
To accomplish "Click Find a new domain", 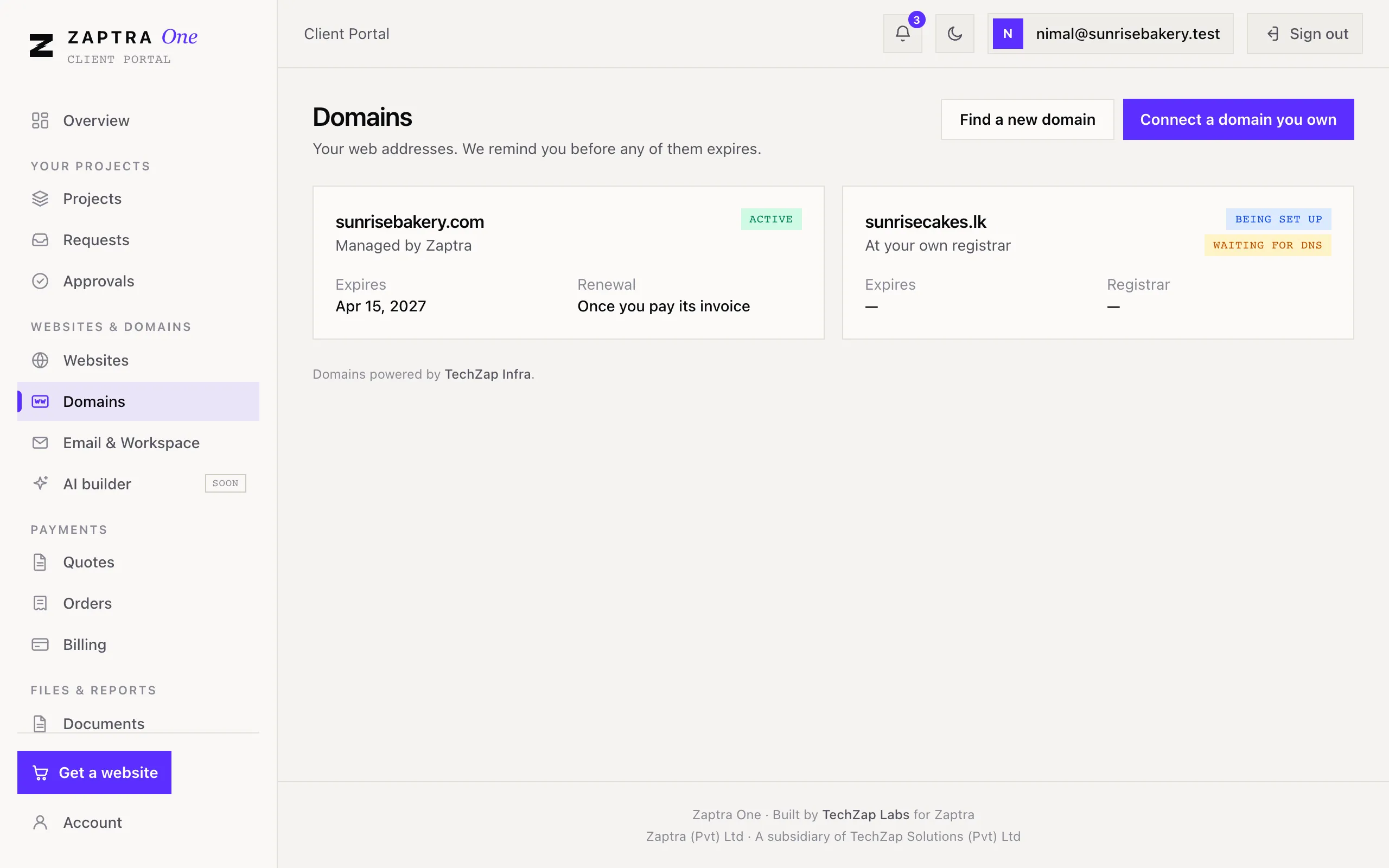I will click(1028, 119).
